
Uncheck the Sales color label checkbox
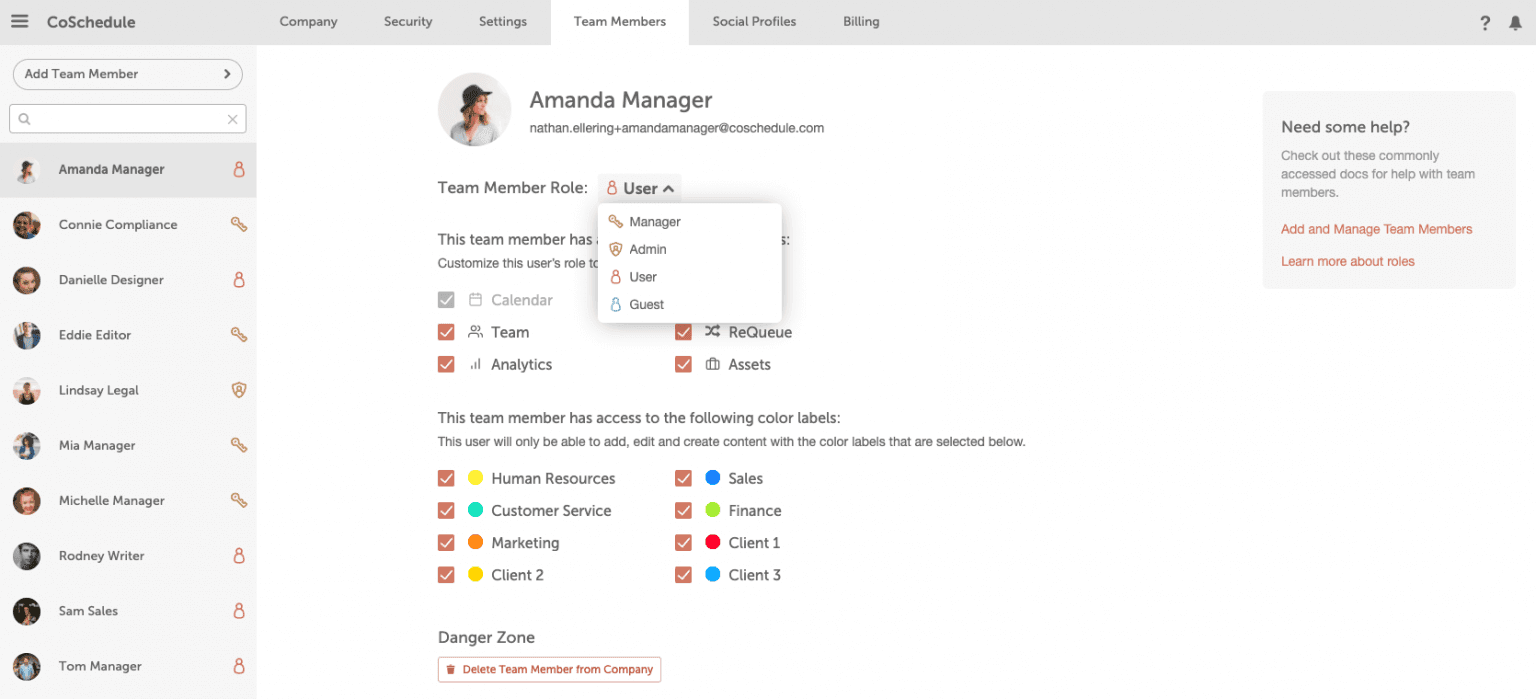[683, 478]
